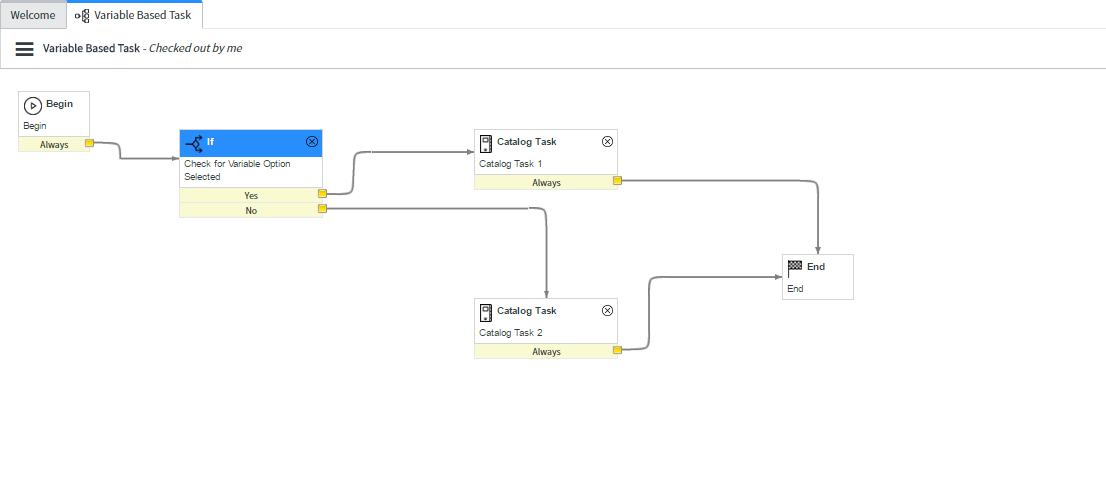Click the Yes condition connector square
The width and height of the screenshot is (1106, 480).
322,195
